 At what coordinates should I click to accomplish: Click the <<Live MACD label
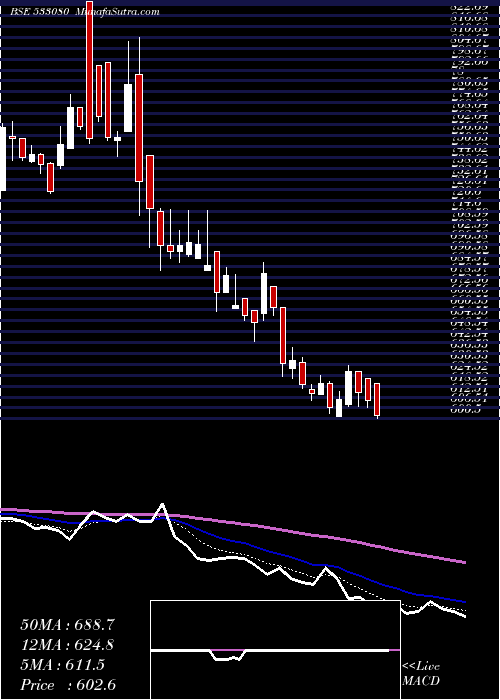tap(421, 674)
